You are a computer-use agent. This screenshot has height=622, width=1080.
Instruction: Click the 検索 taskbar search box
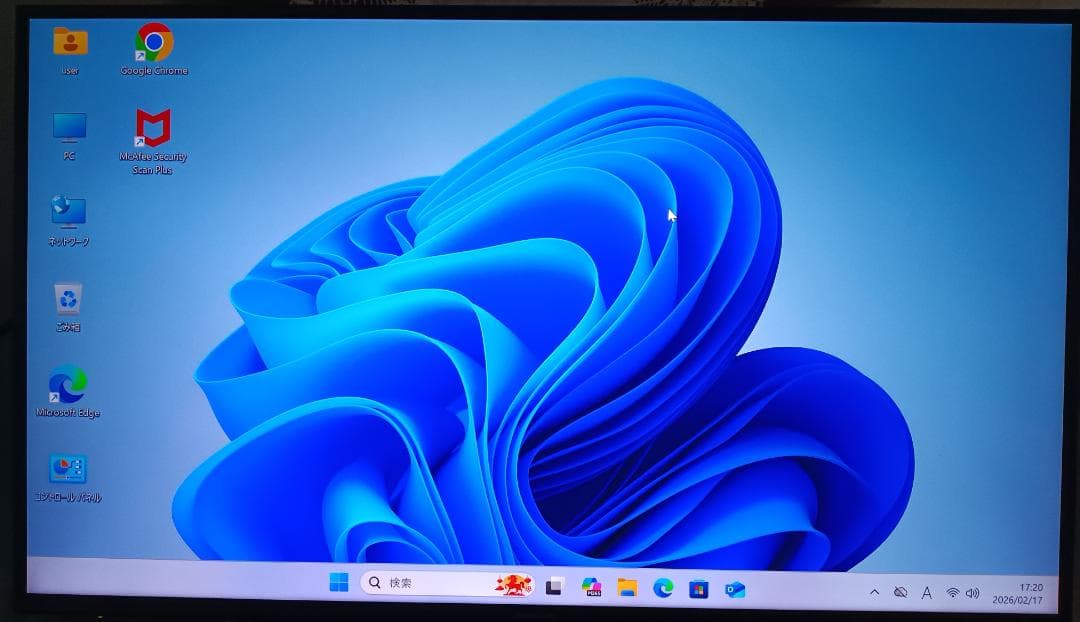(x=448, y=584)
